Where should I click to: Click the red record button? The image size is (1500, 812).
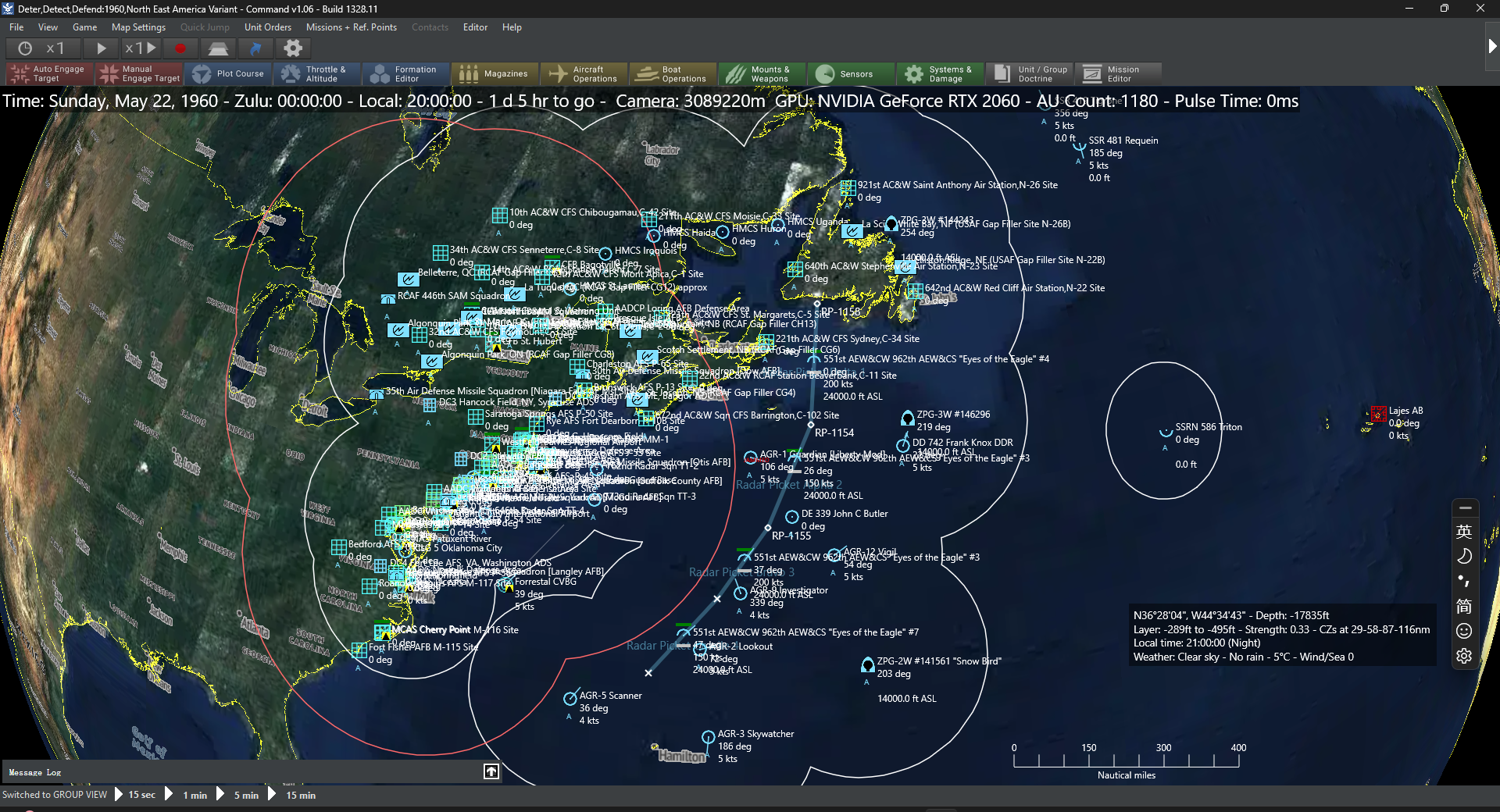pyautogui.click(x=180, y=48)
